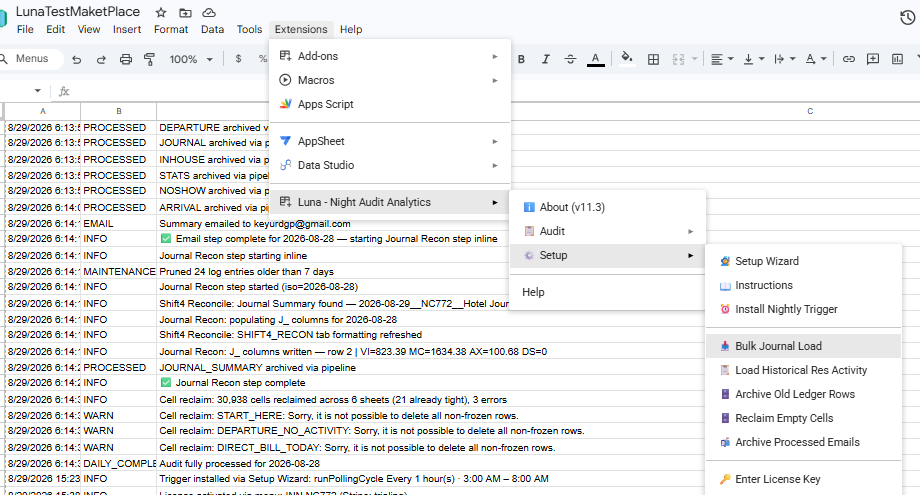Expand the Data Studio submenu

(390, 165)
